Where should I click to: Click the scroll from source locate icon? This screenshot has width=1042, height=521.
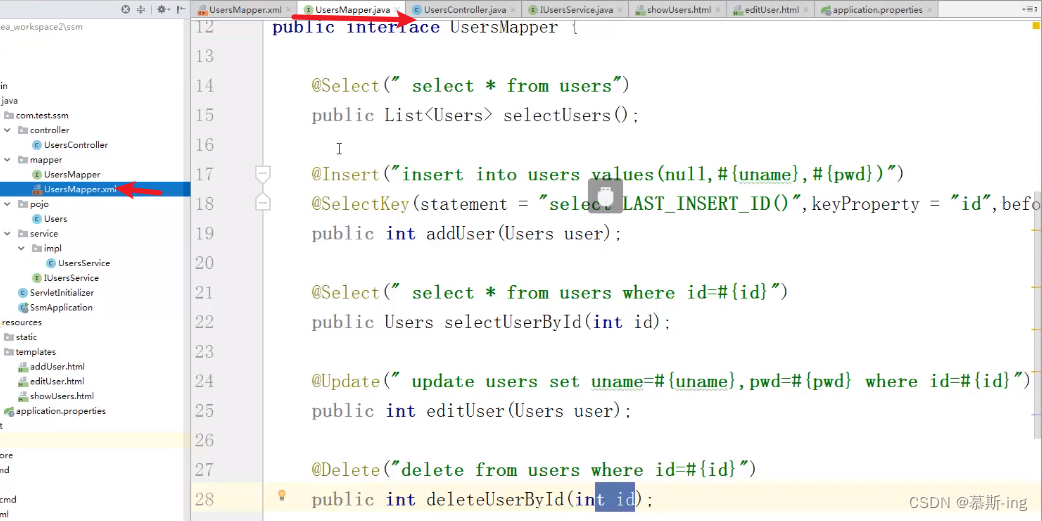(x=126, y=9)
